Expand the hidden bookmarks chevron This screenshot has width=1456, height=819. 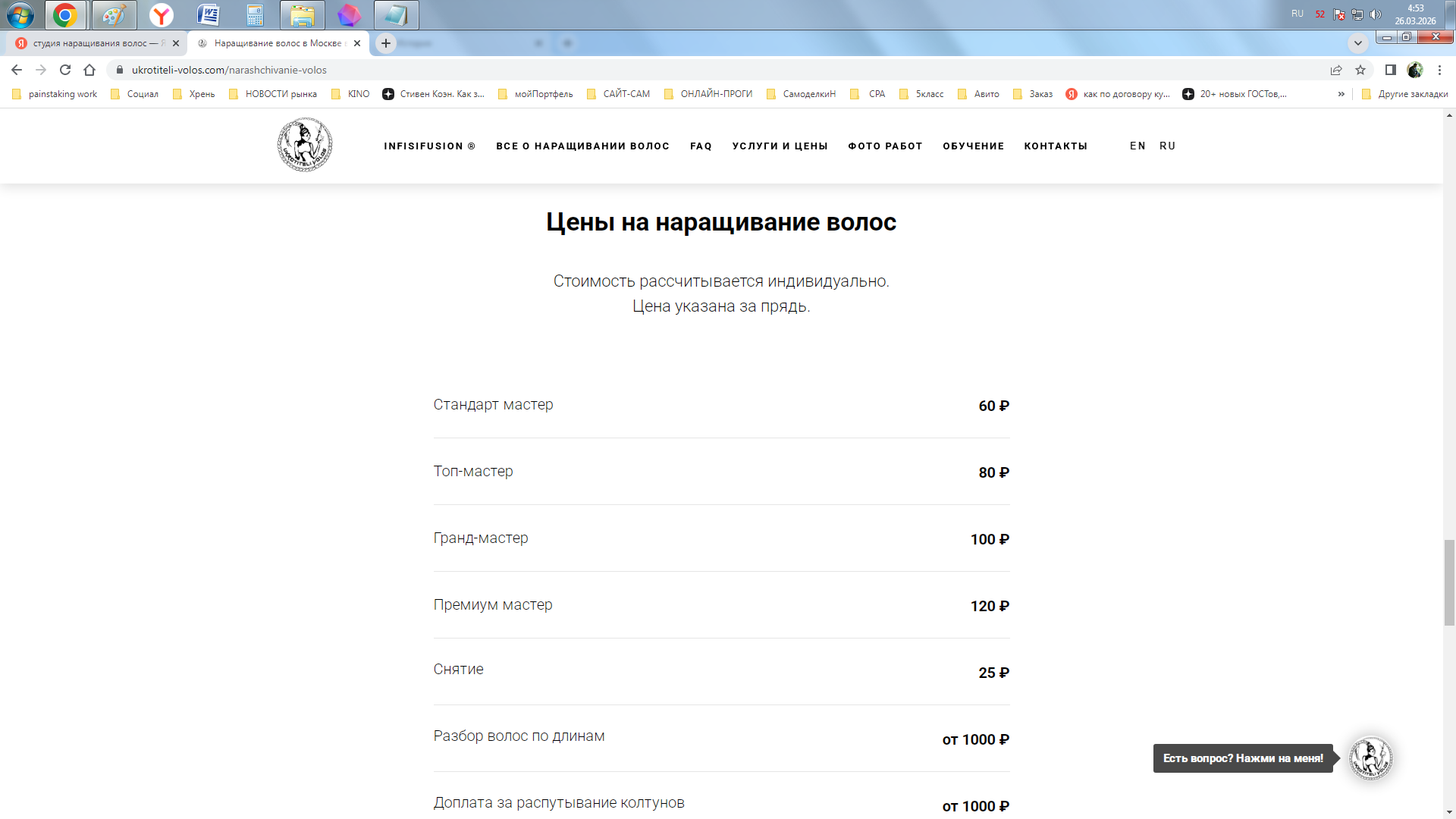point(1341,94)
